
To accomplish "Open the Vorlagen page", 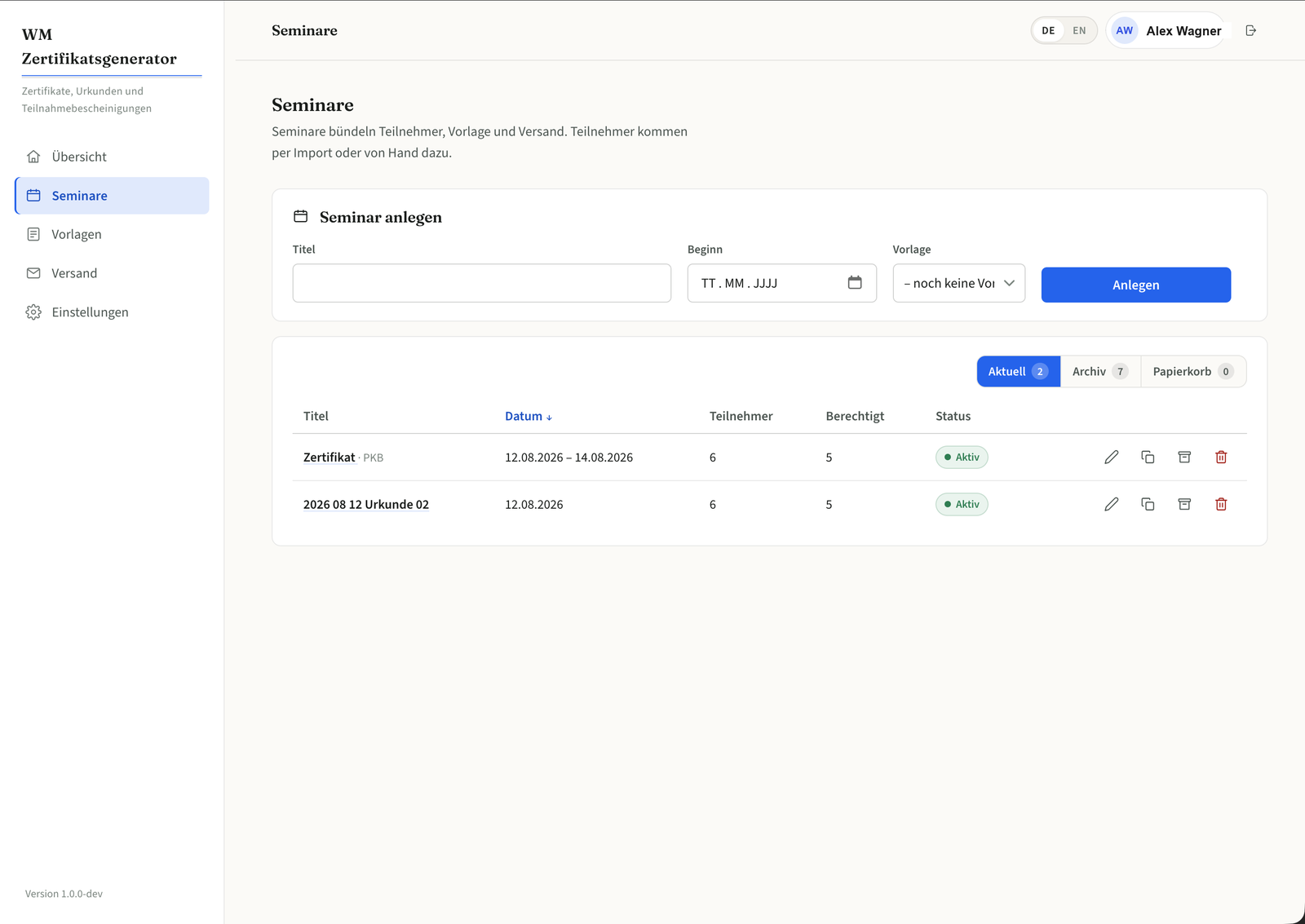I will (112, 234).
